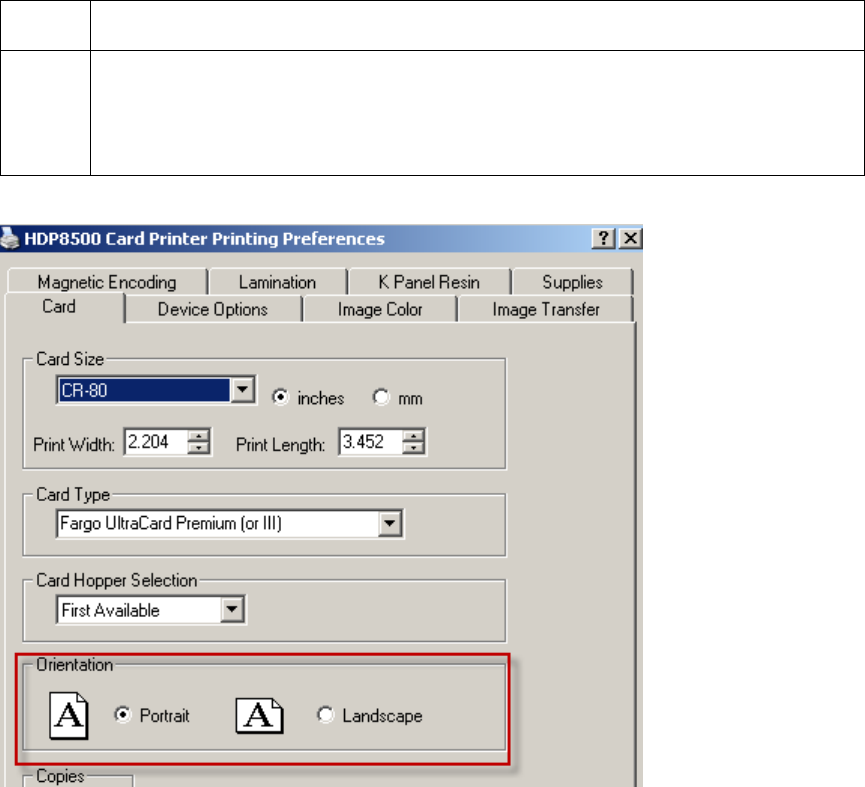The width and height of the screenshot is (865, 787).
Task: Switch to the Device Options tab
Action: coord(213,309)
